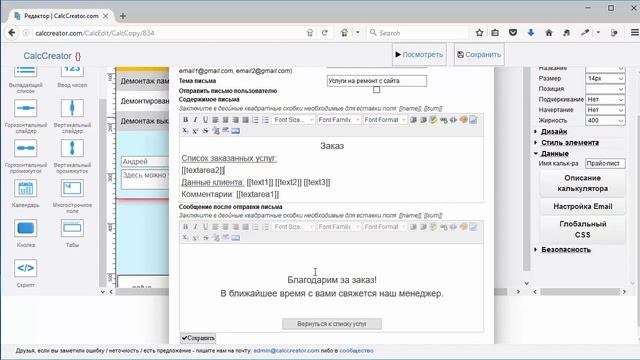This screenshot has width=640, height=360.
Task: Select the Редактор | CalcCreator.com browser tab
Action: tap(61, 16)
